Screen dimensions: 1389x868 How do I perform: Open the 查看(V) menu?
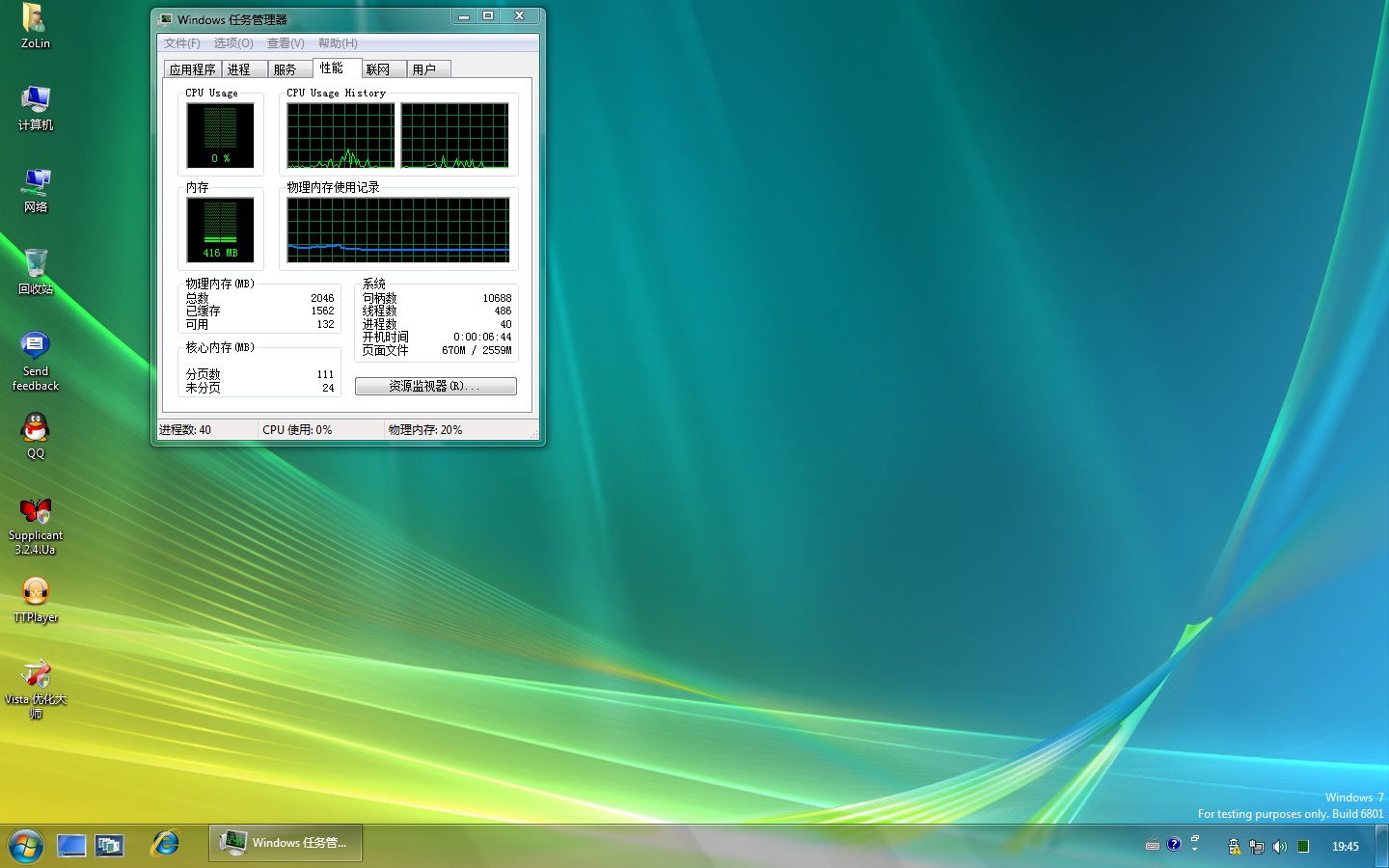point(286,42)
